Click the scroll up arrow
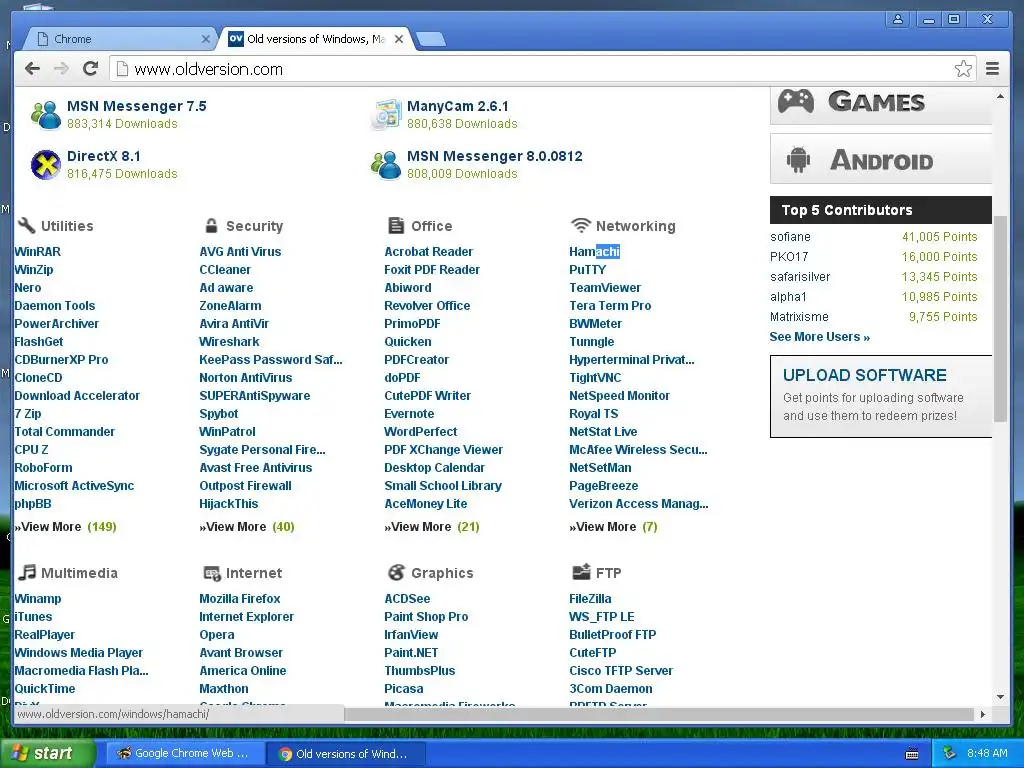This screenshot has width=1024, height=768. (x=1000, y=96)
